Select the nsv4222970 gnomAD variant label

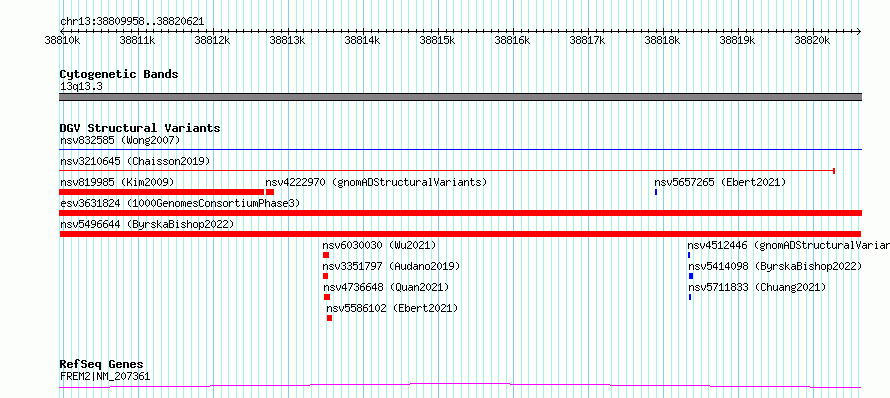pos(376,182)
